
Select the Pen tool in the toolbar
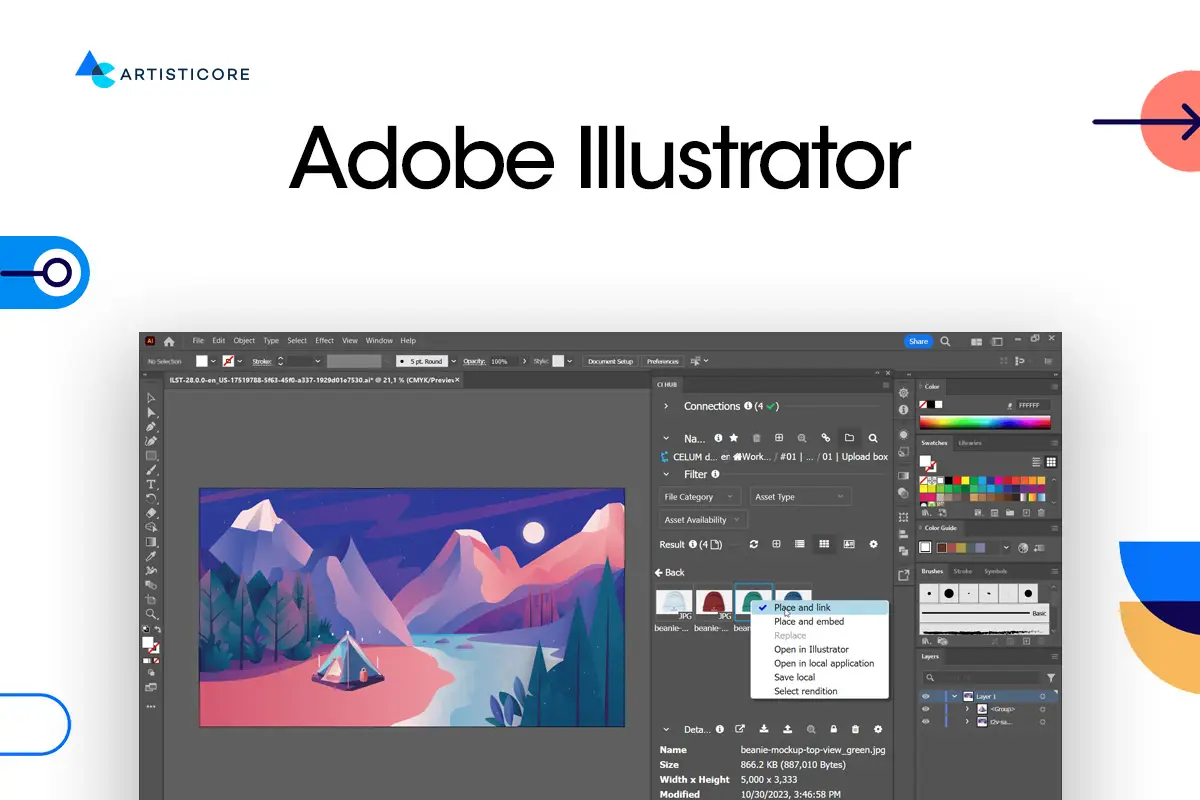(150, 426)
